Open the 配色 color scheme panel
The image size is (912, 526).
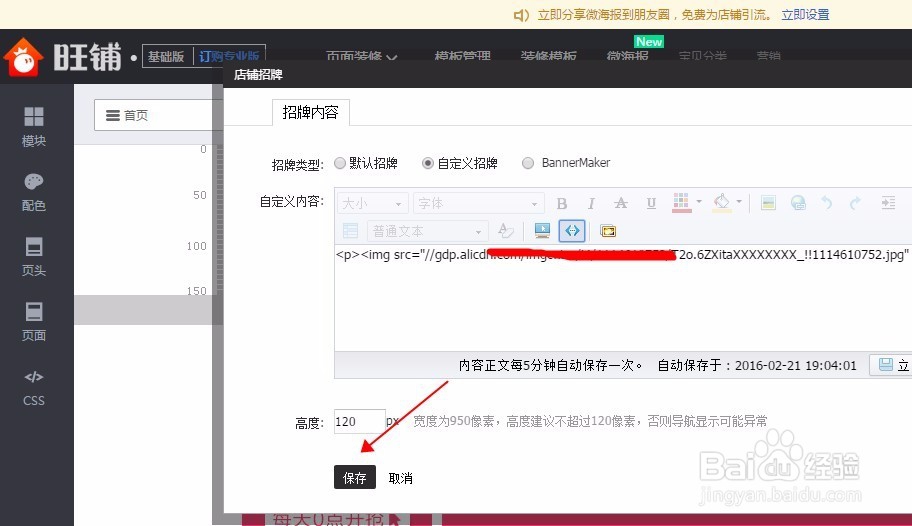point(34,193)
